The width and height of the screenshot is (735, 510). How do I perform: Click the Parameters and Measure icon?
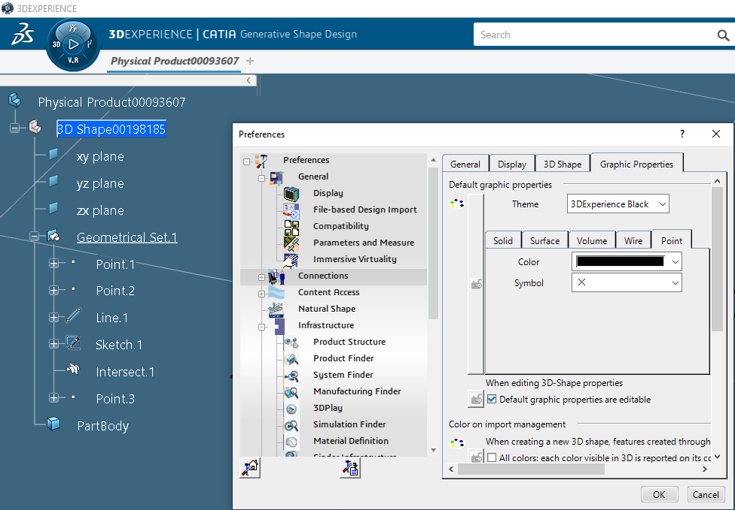[291, 243]
